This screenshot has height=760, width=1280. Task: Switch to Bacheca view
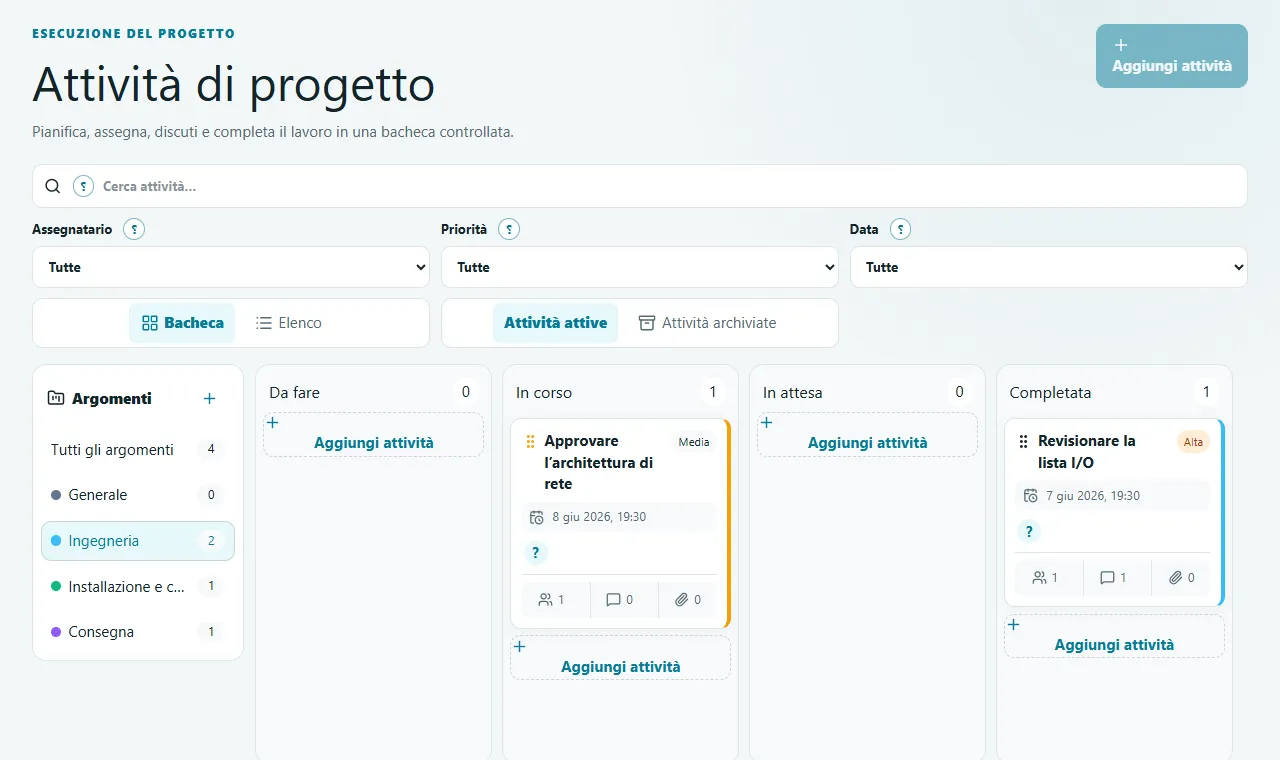coord(182,323)
